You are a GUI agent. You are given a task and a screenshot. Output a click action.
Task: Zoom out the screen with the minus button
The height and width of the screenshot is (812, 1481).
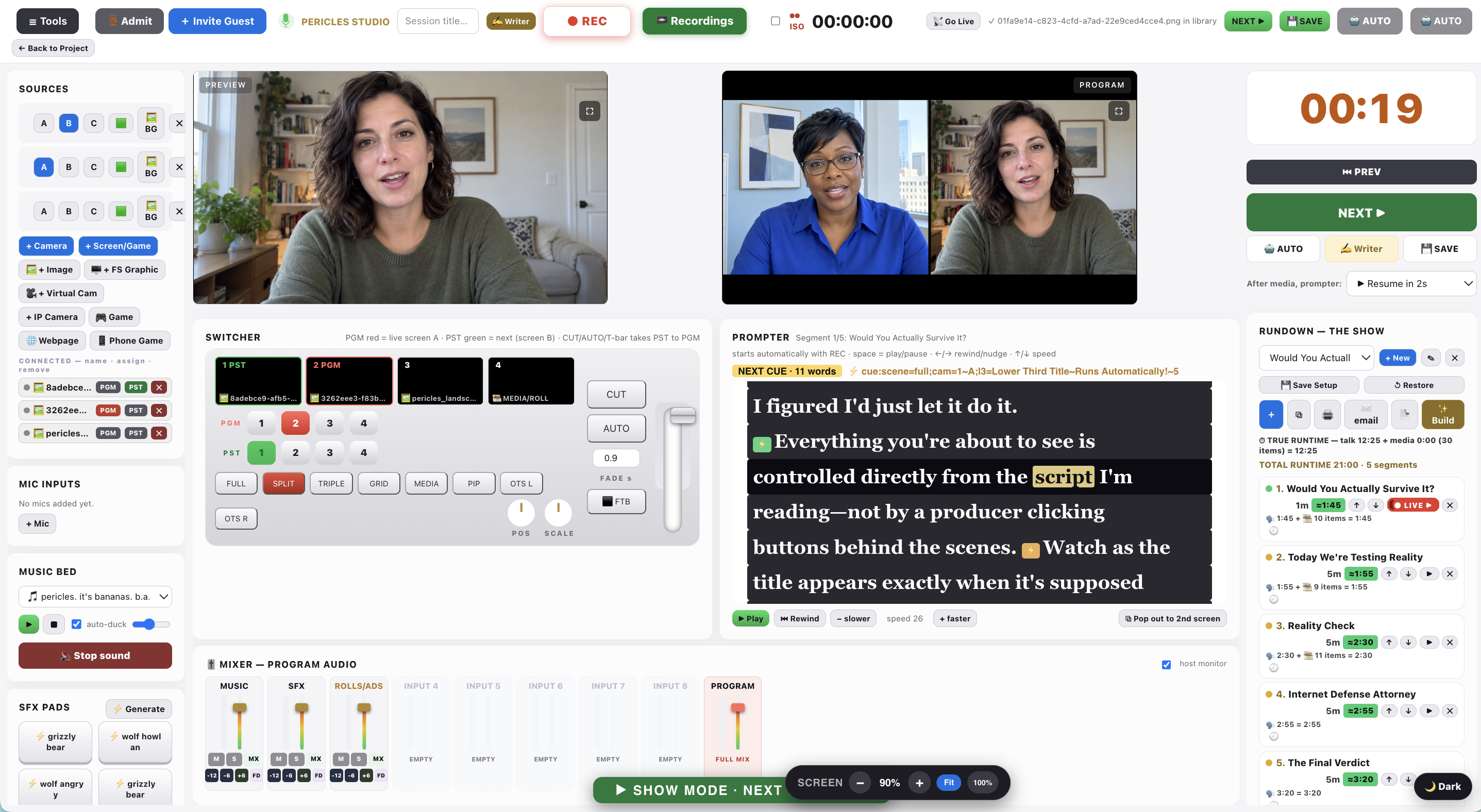(x=860, y=783)
